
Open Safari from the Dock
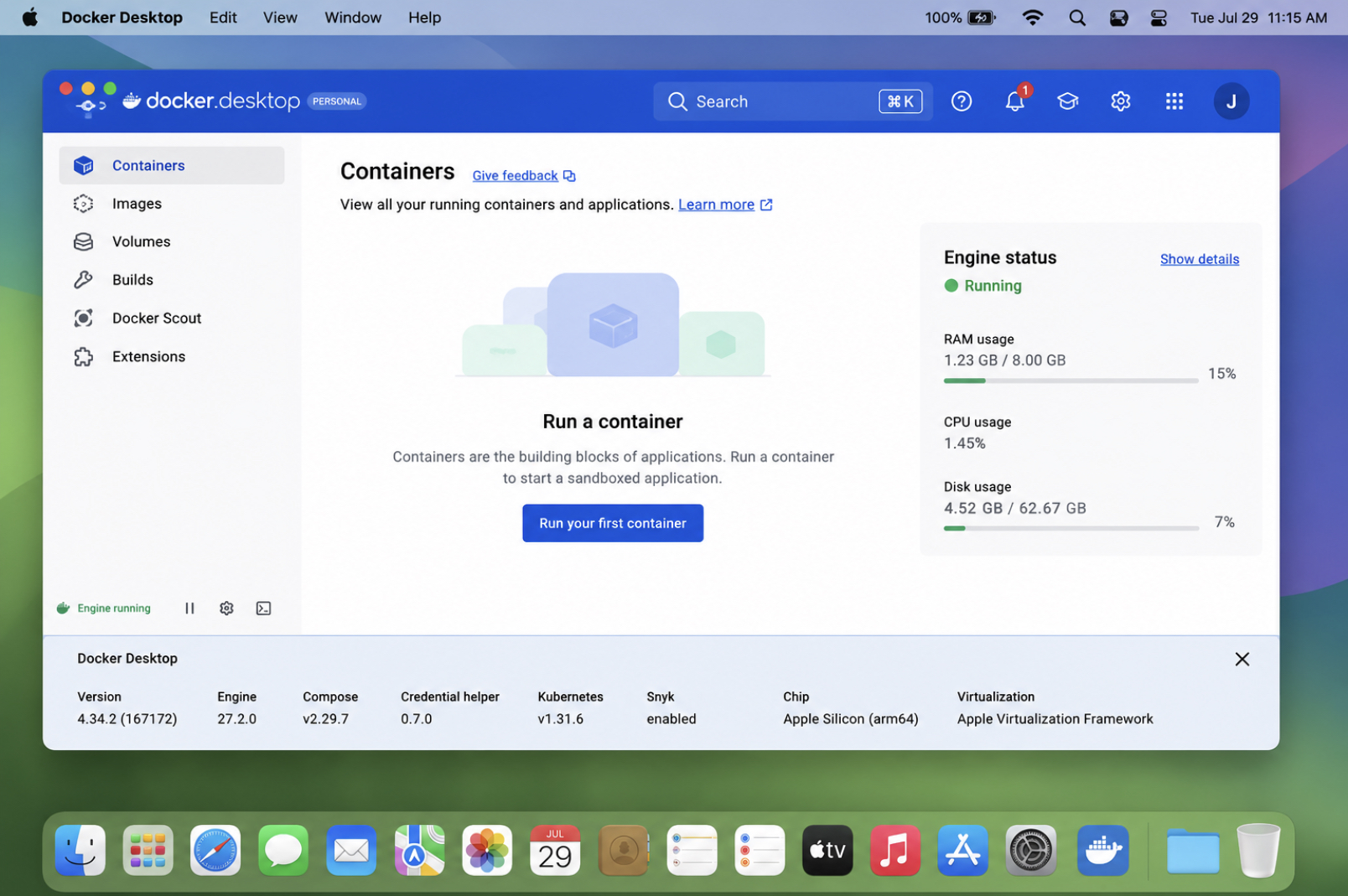point(215,850)
